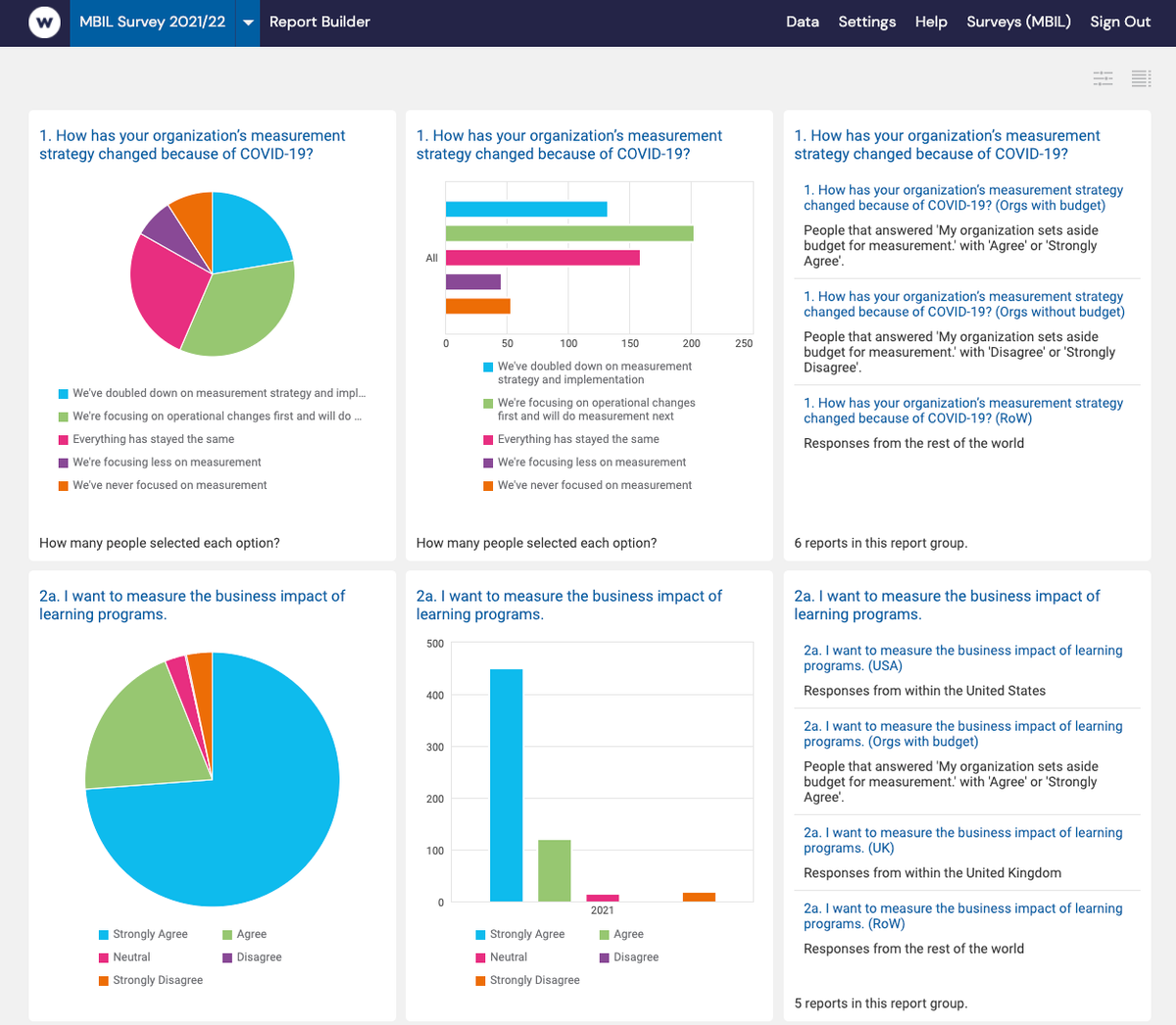Click 'Disagree' legend label under 2a pie chart

pos(259,957)
